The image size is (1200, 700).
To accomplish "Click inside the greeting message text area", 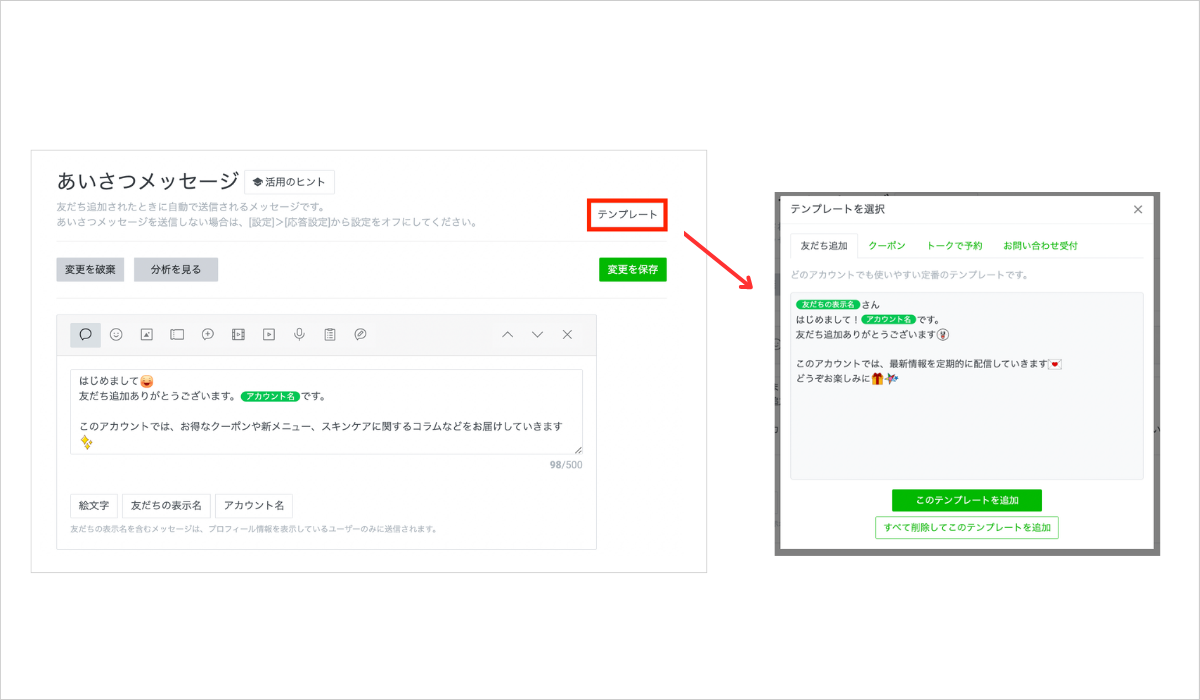I will [x=326, y=412].
